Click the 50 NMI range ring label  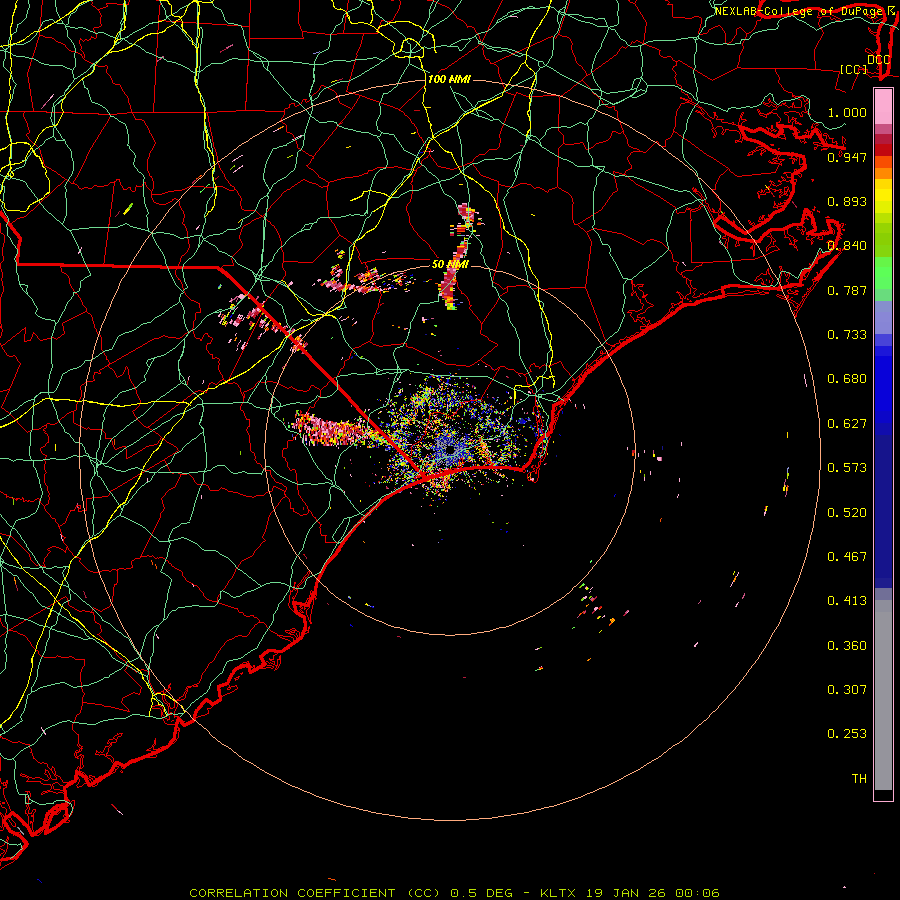click(450, 264)
